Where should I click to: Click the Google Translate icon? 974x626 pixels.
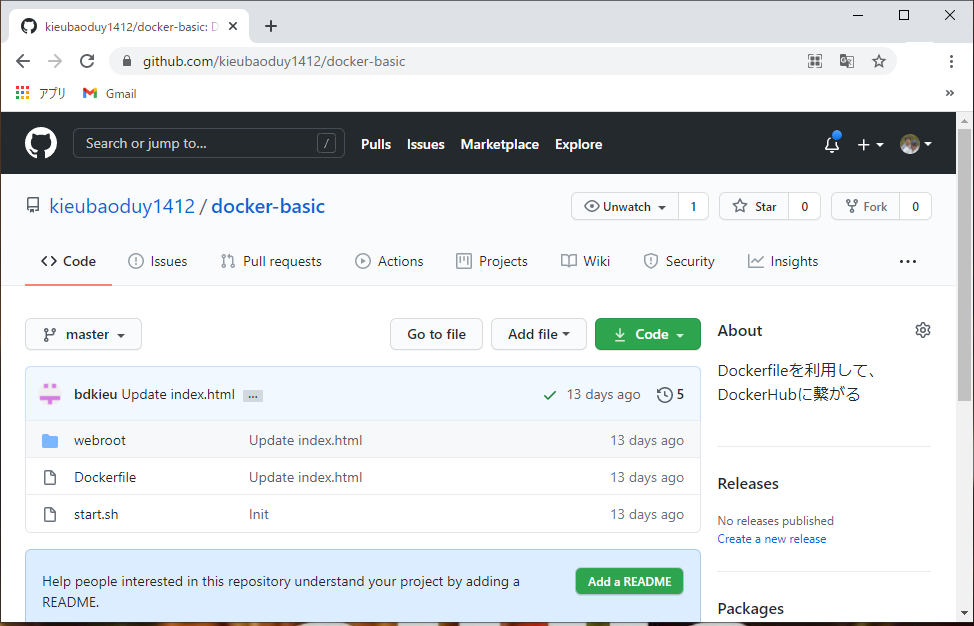[847, 61]
